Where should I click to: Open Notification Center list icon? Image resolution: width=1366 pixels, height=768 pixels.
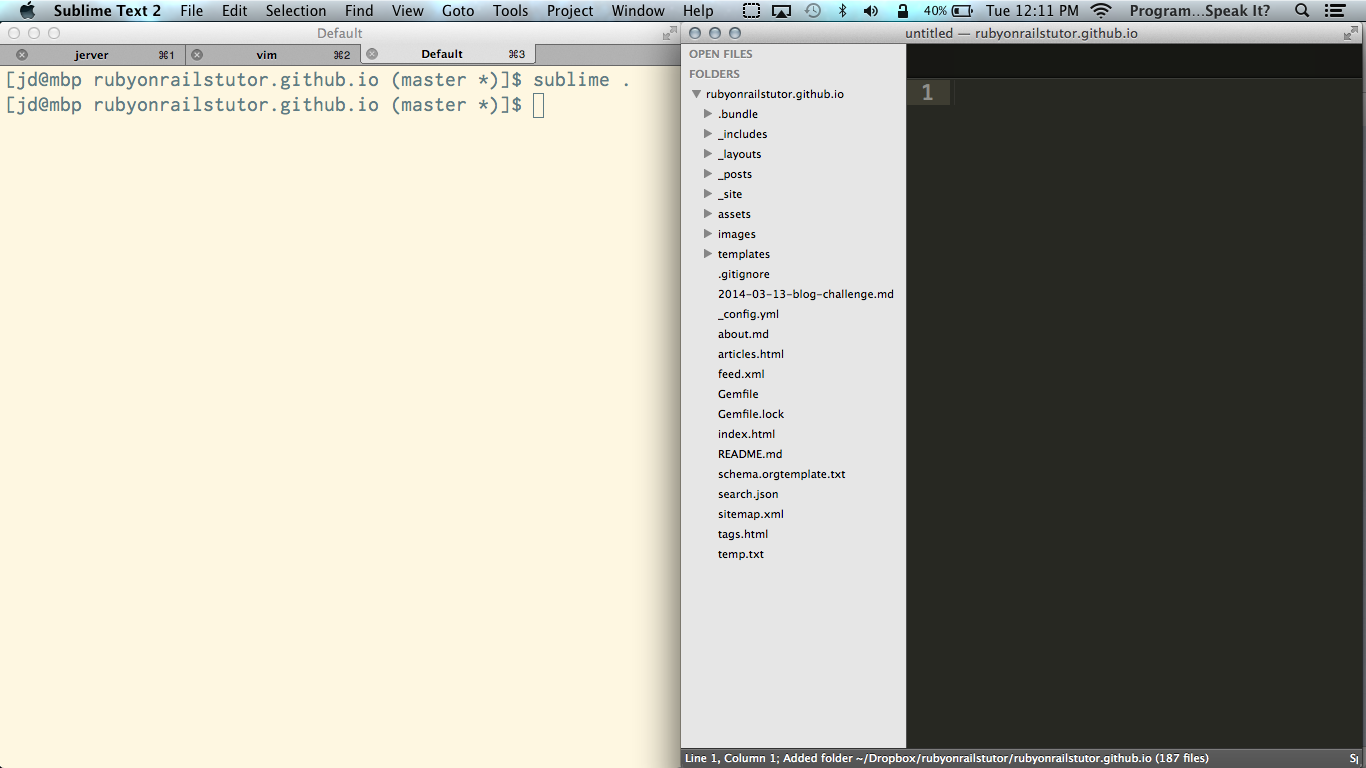click(1334, 11)
